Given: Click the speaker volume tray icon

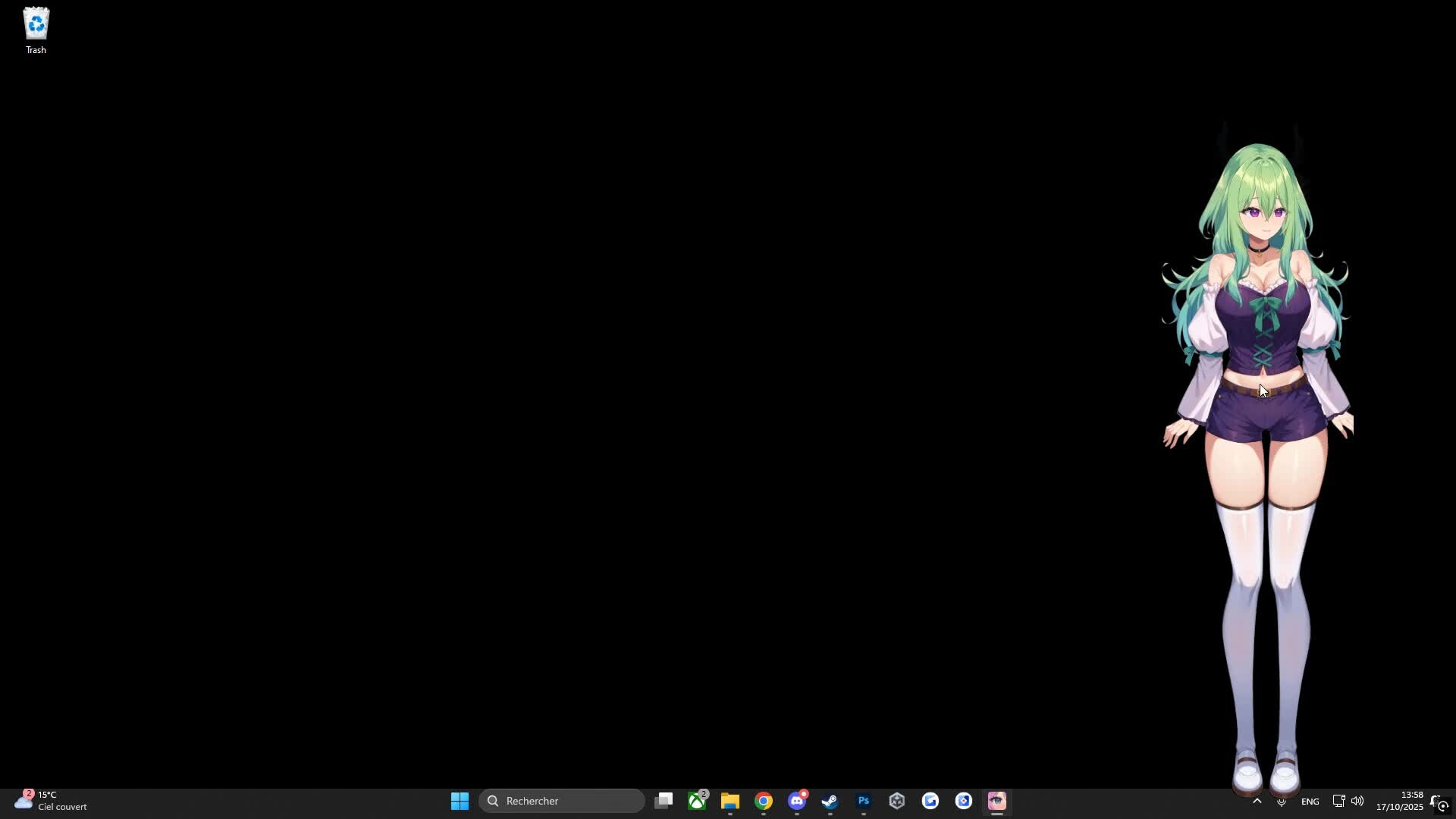Looking at the screenshot, I should click(1357, 801).
